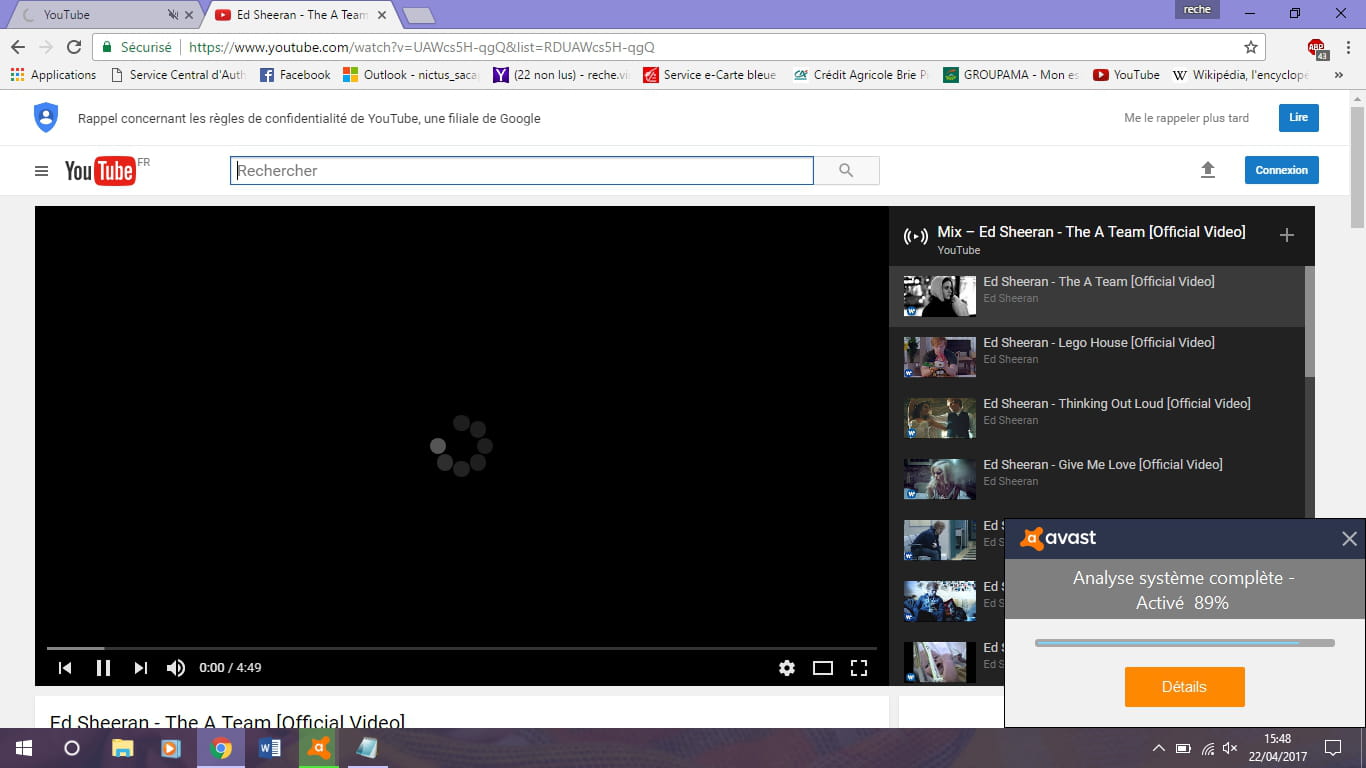Select 'Give Me Love [Official Video]' entry
Image resolution: width=1366 pixels, height=768 pixels.
pos(1097,479)
